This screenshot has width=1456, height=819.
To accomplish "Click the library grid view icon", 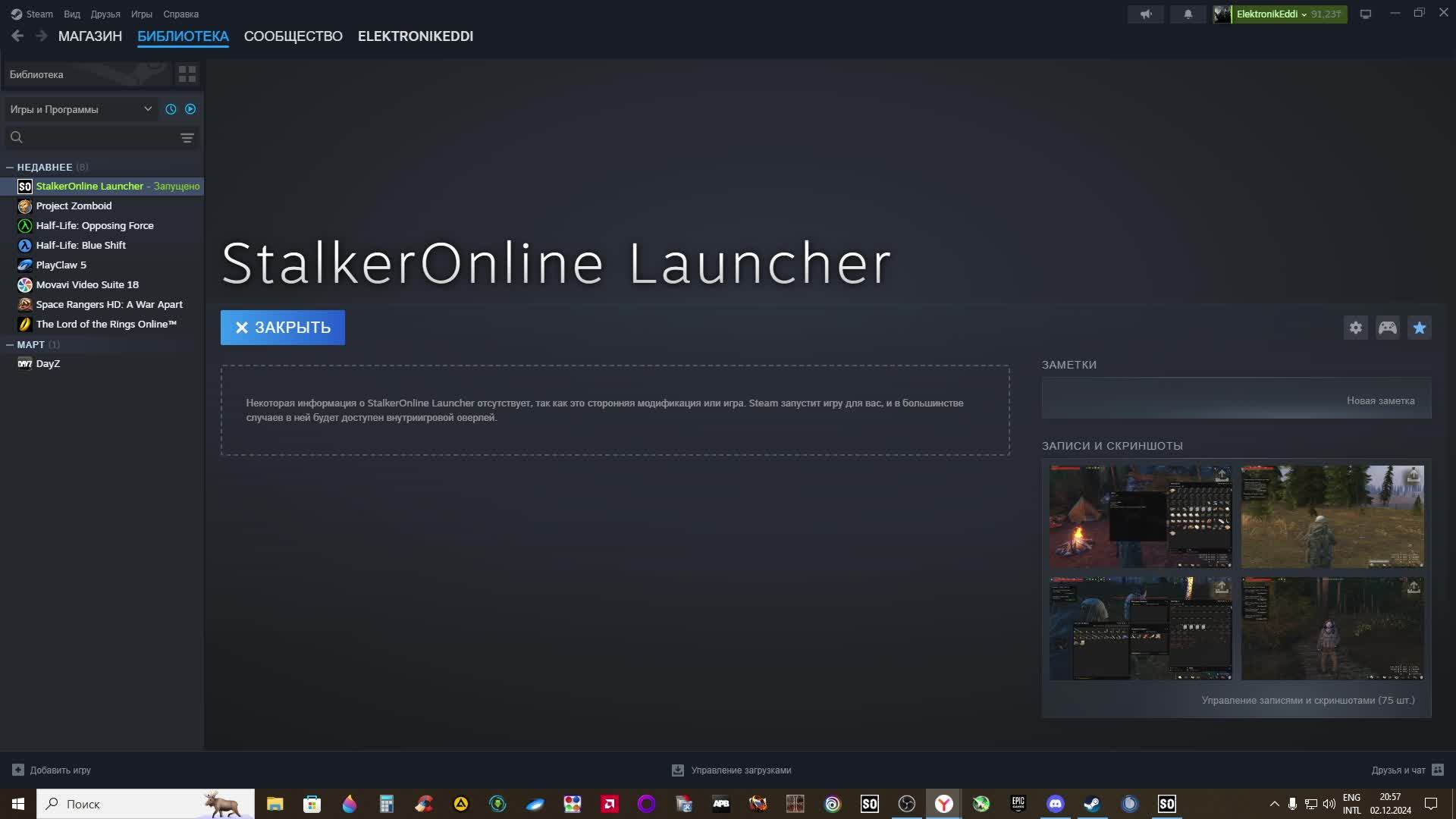I will [x=187, y=74].
